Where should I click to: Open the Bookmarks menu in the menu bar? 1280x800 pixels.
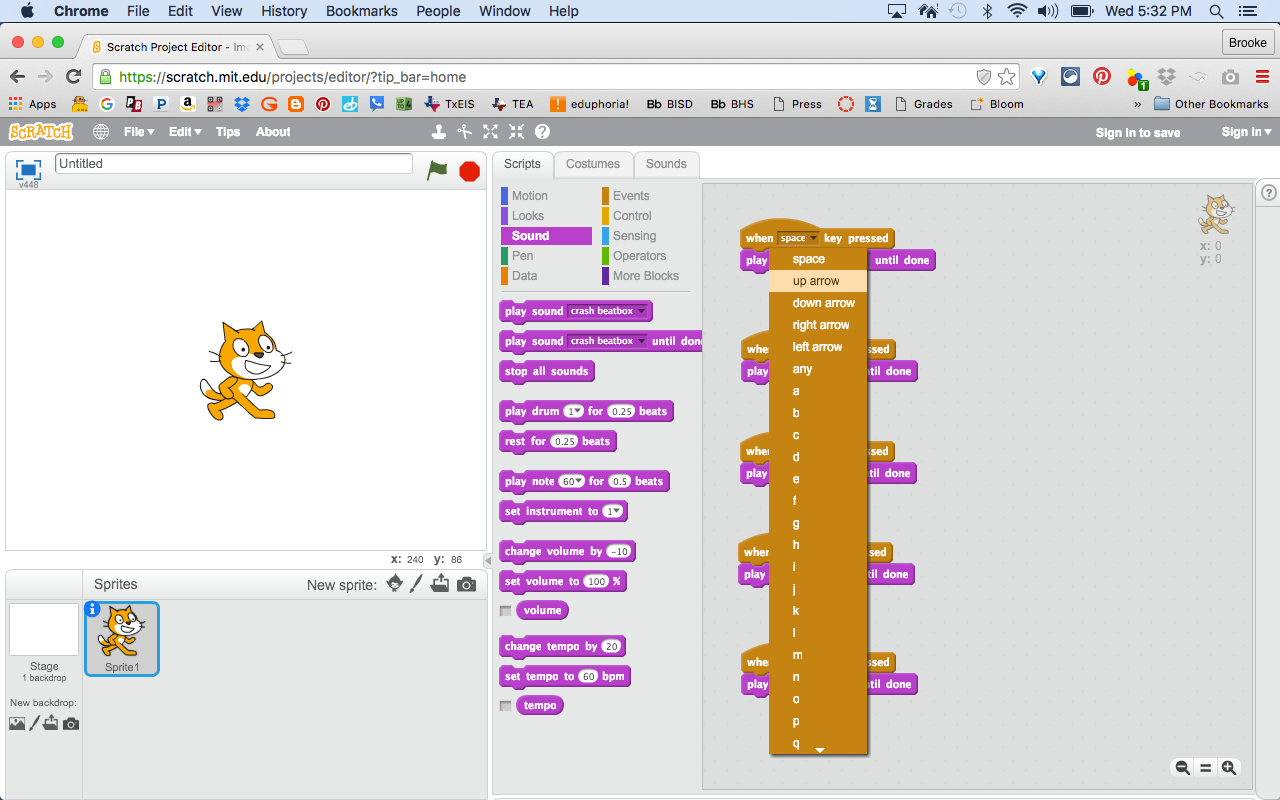tap(361, 11)
